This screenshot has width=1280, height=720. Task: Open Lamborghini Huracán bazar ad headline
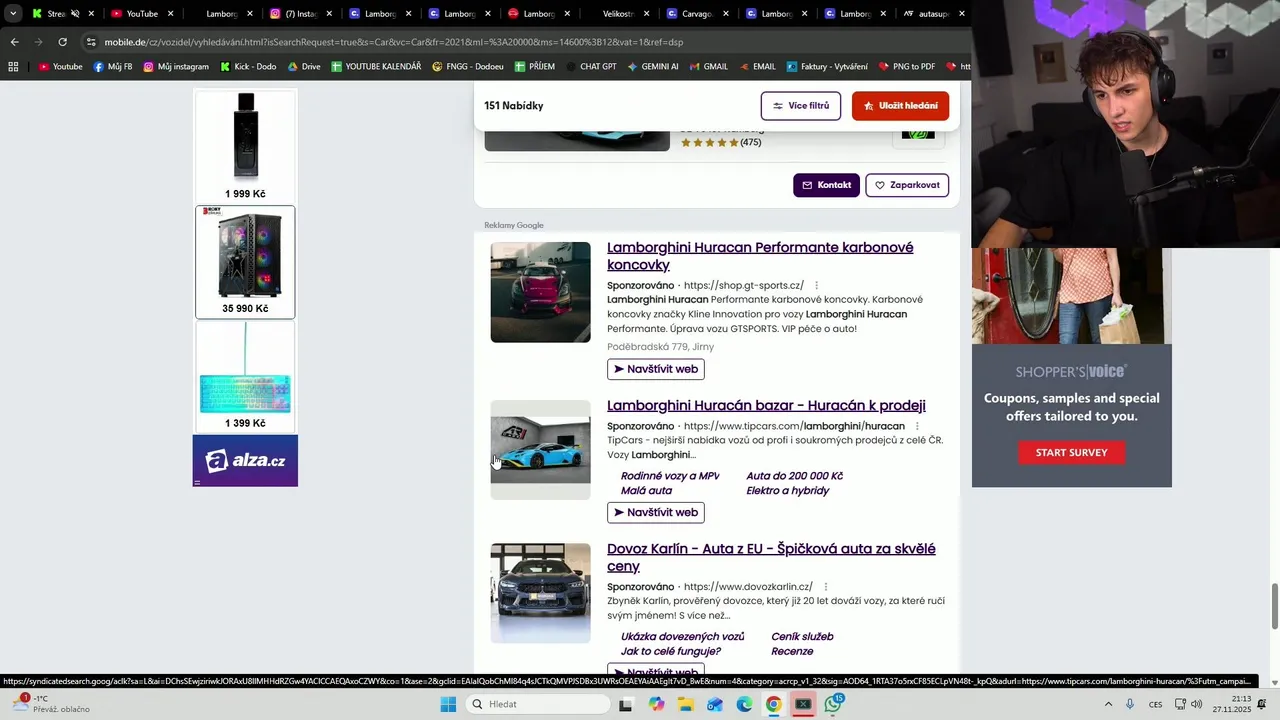pyautogui.click(x=766, y=405)
